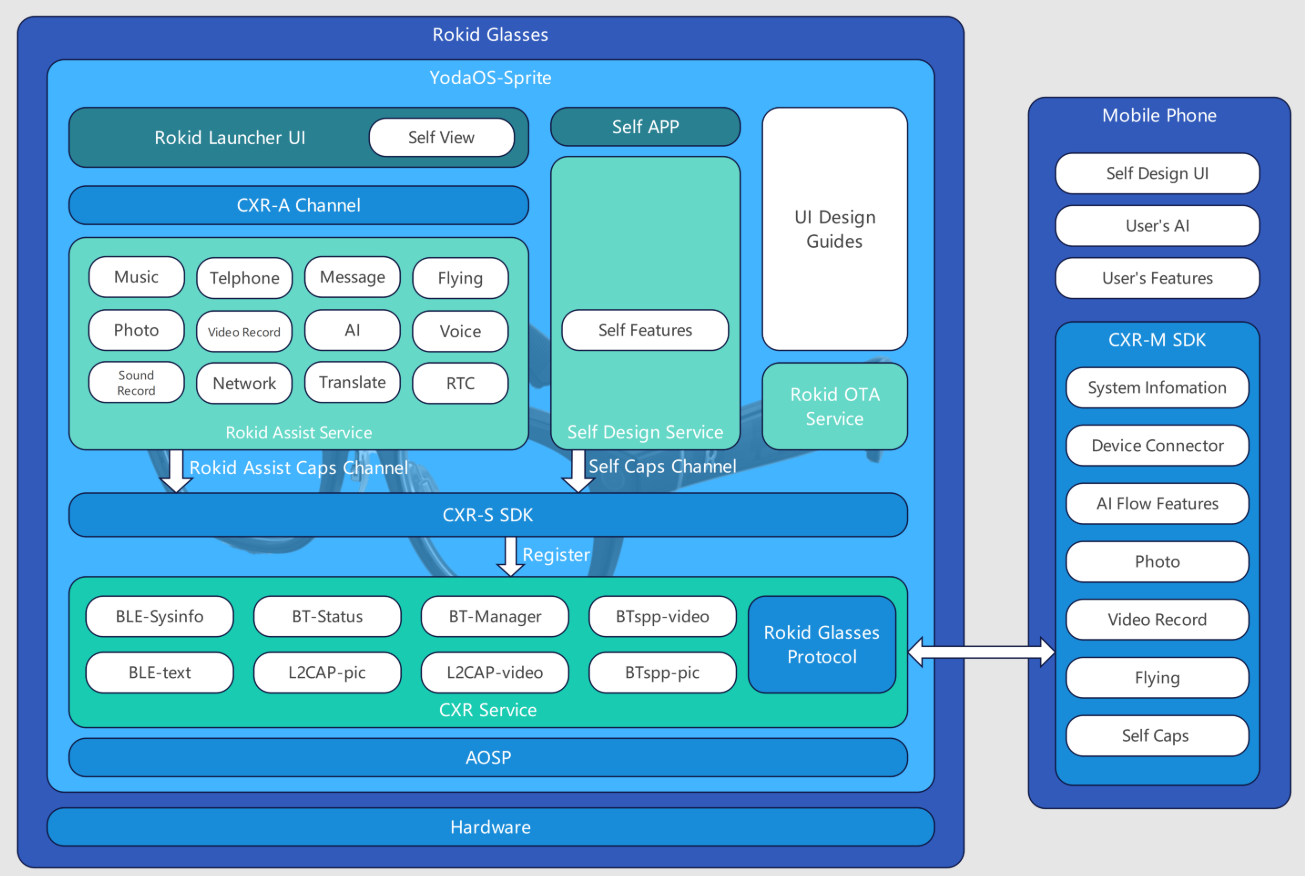
Task: Select the Self Features box
Action: [645, 330]
